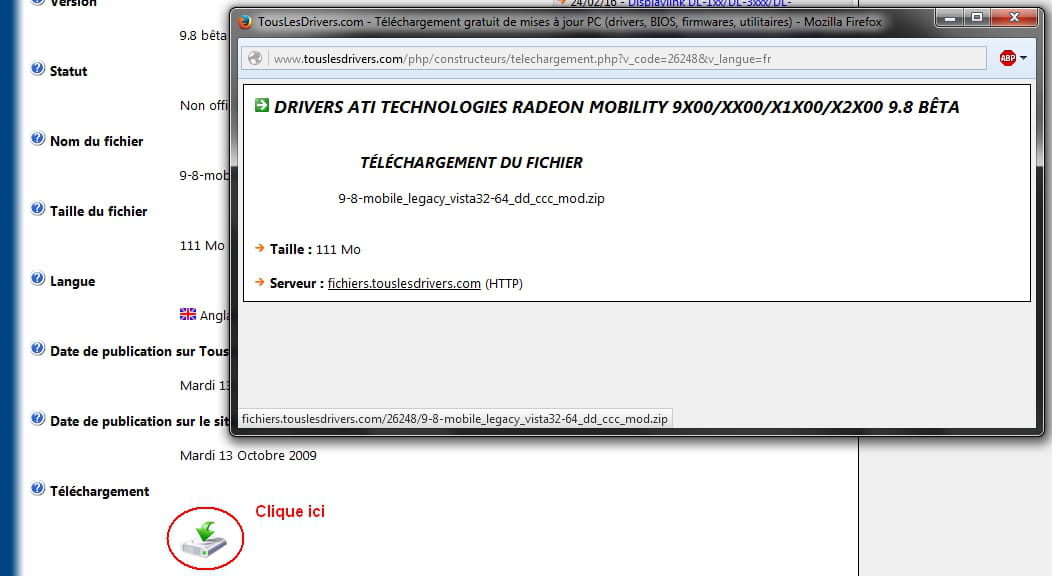
Task: Click the help icon beside Statut
Action: point(38,68)
